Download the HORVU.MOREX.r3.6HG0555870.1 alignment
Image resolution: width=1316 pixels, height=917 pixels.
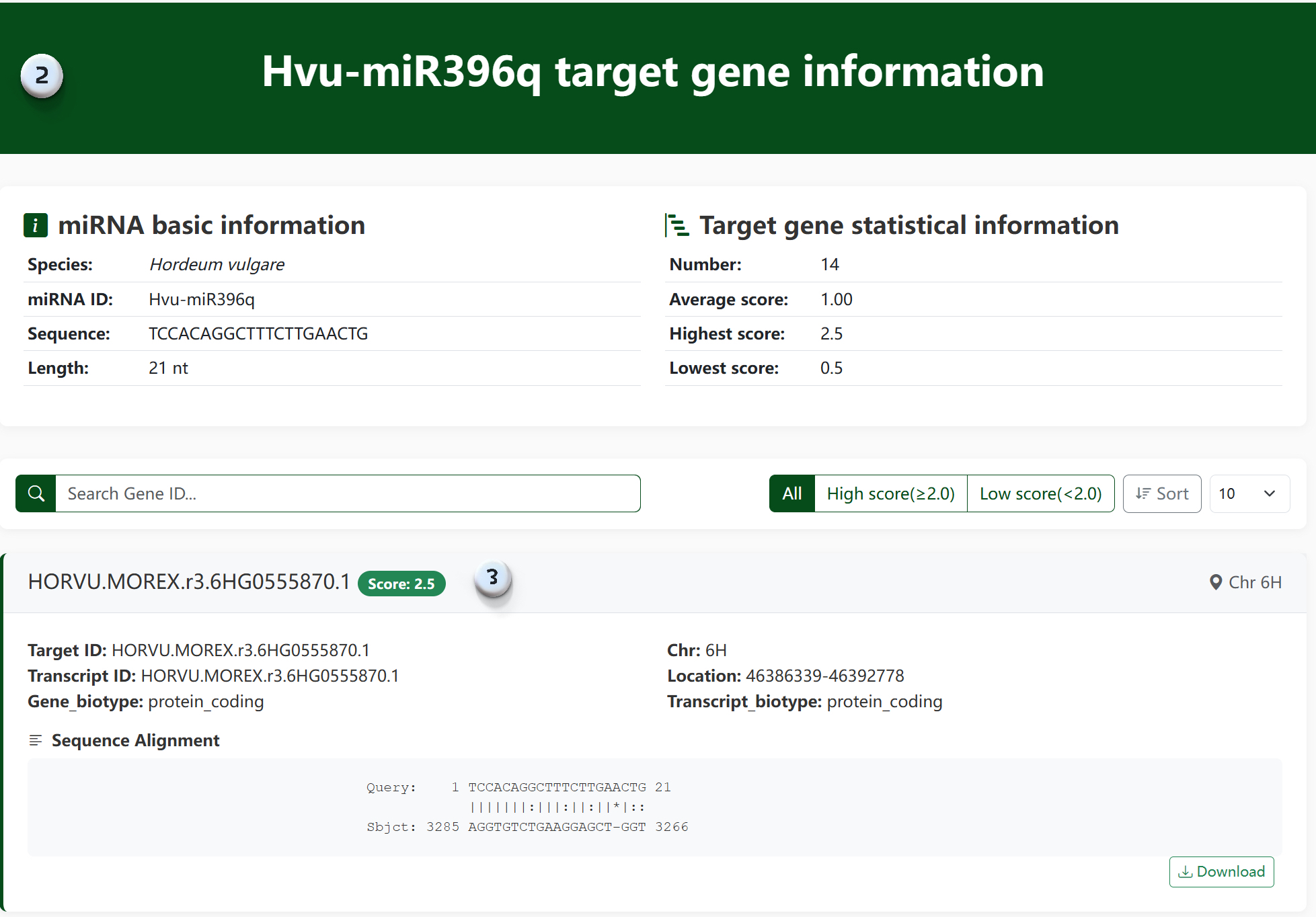[1221, 871]
